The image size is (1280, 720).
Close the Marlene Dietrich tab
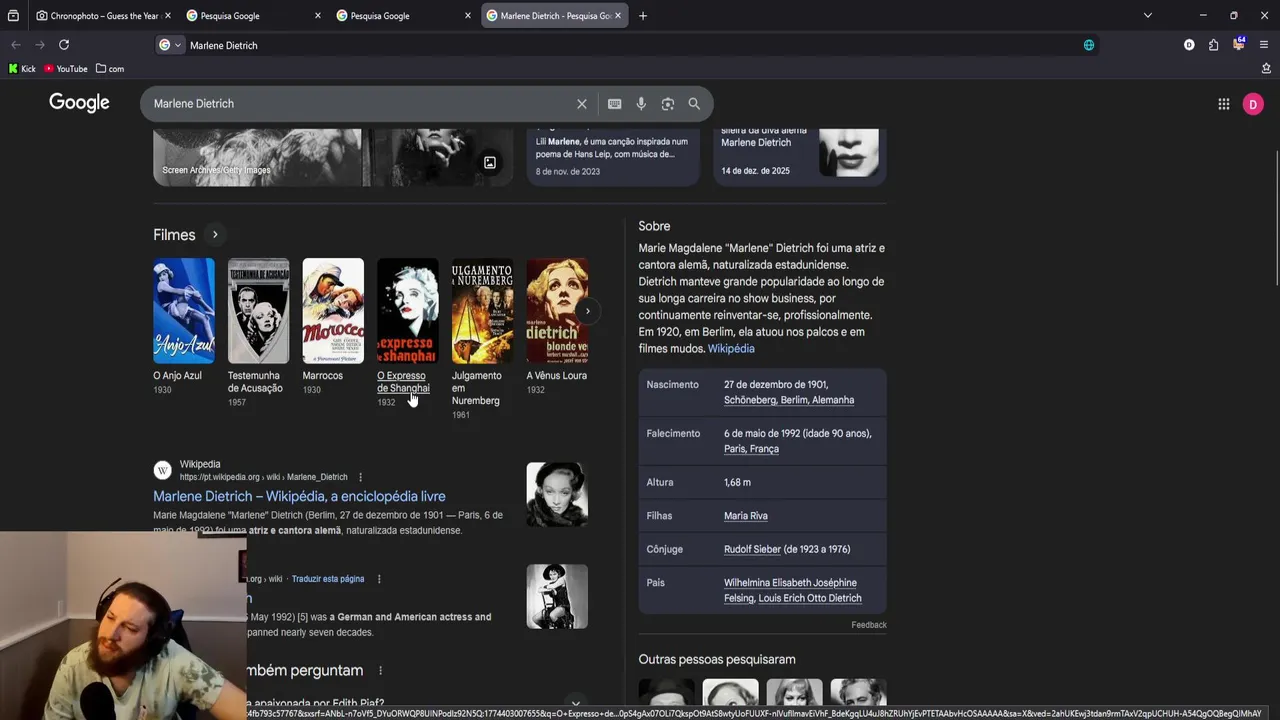tap(618, 16)
